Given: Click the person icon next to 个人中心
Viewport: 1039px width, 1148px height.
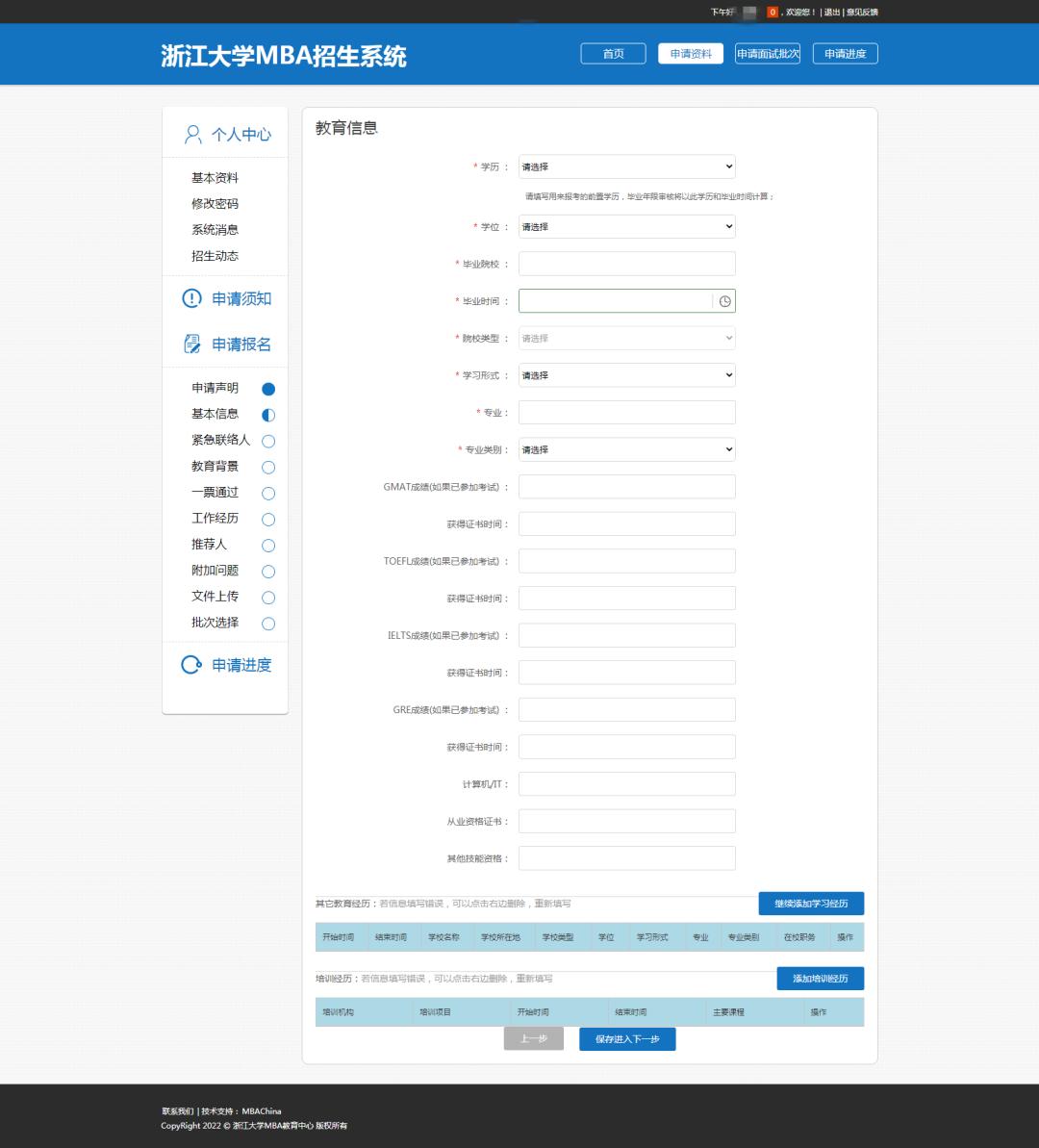Looking at the screenshot, I should click(191, 135).
